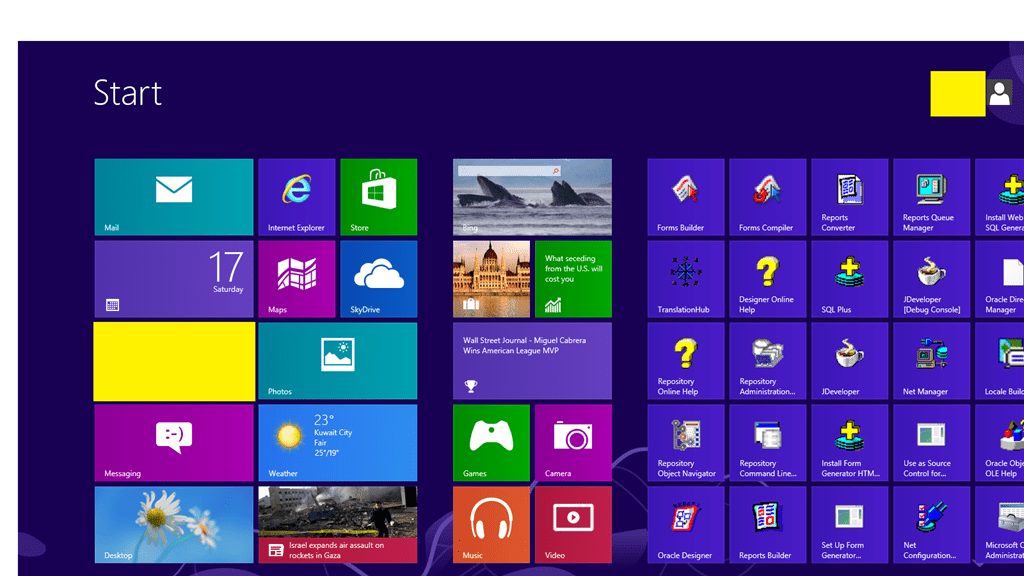Open Repository Online Help
Image resolution: width=1024 pixels, height=576 pixels.
coord(686,360)
